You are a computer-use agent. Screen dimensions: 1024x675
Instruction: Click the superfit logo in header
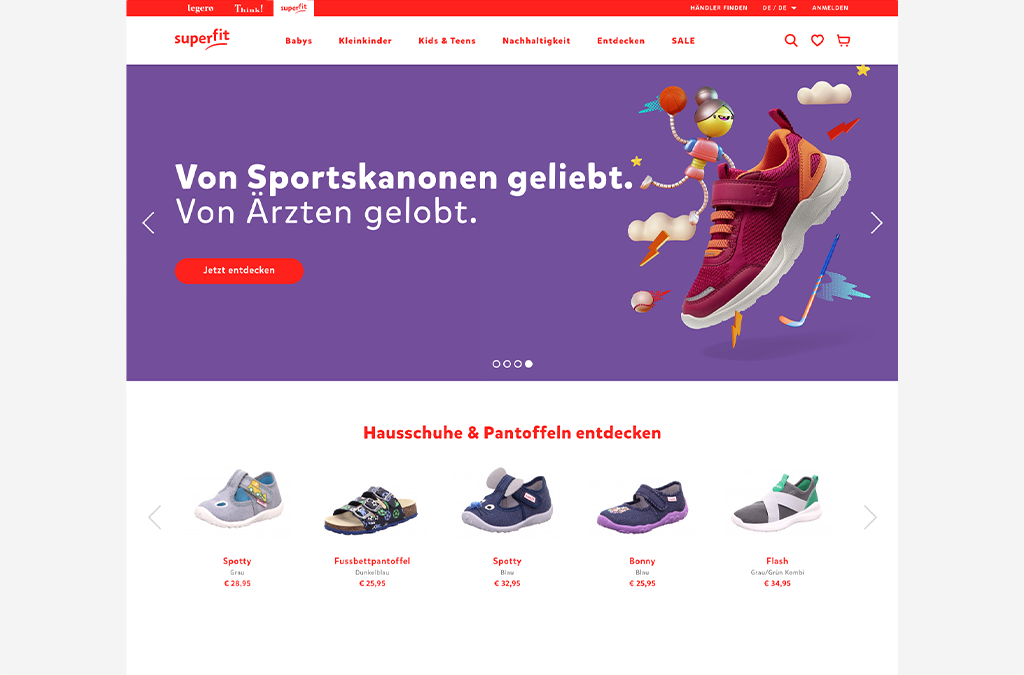coord(202,39)
